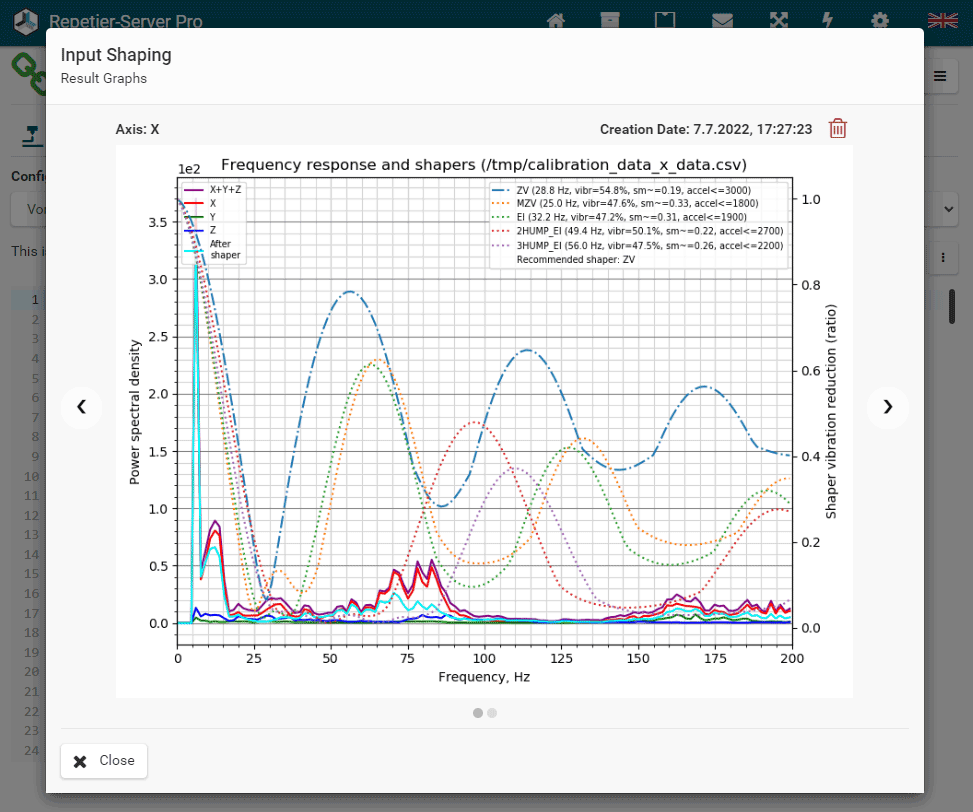The width and height of the screenshot is (973, 812).
Task: Select the first carousel page dot
Action: [478, 713]
